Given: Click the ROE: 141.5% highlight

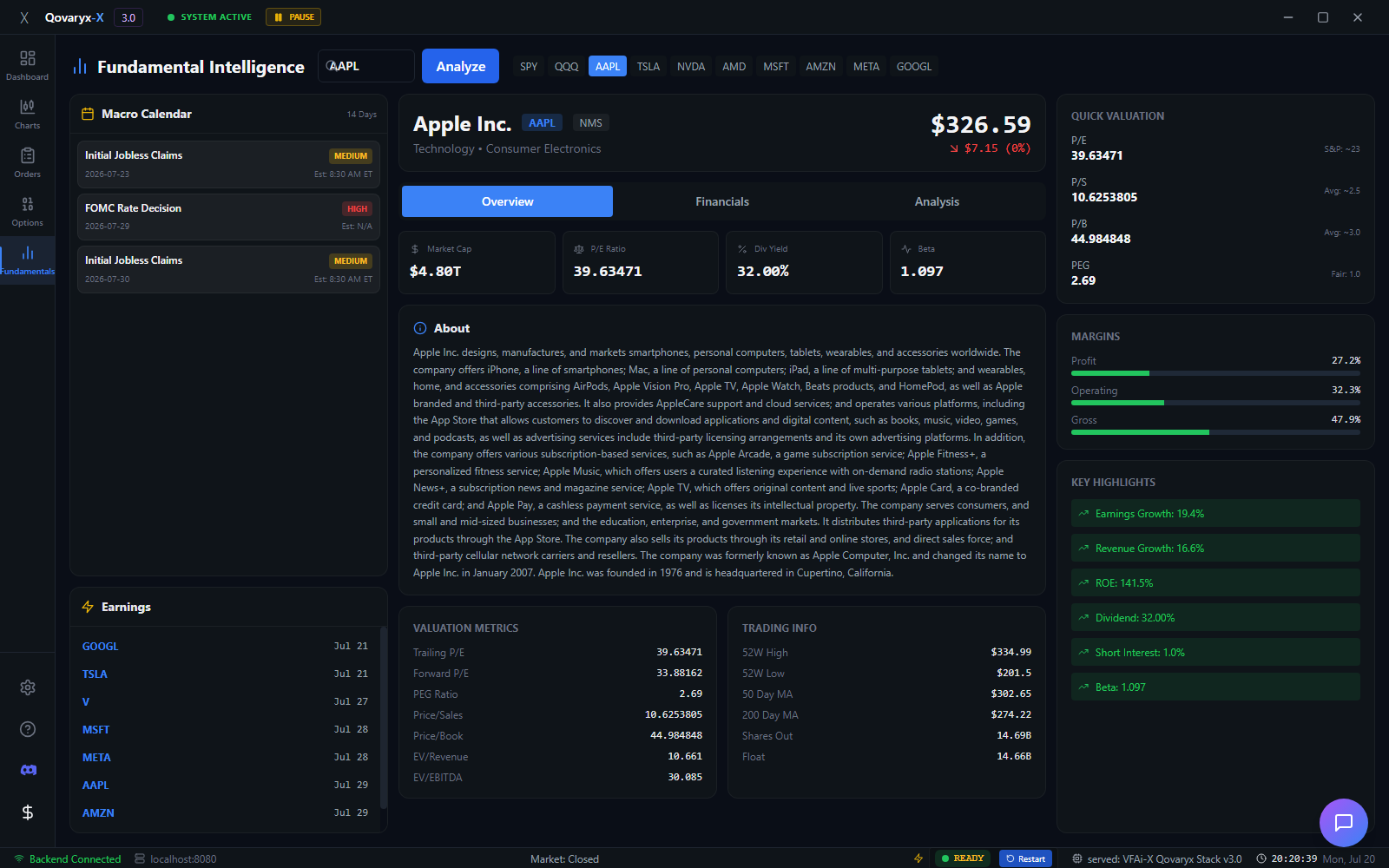Looking at the screenshot, I should pyautogui.click(x=1215, y=582).
